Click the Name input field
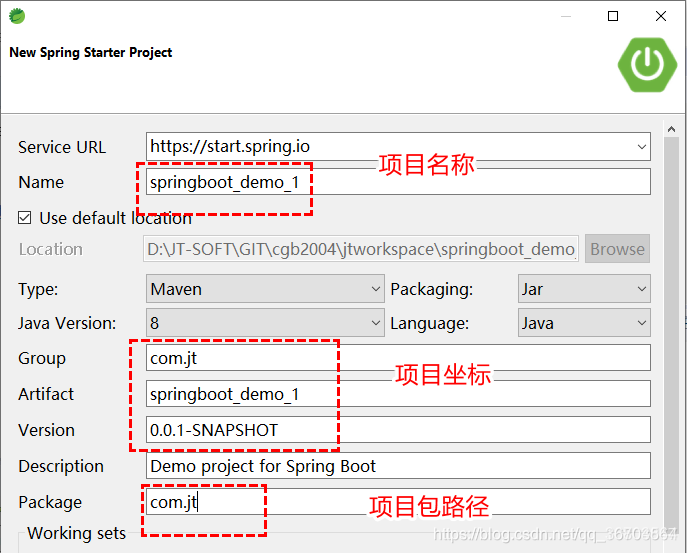 coord(398,182)
